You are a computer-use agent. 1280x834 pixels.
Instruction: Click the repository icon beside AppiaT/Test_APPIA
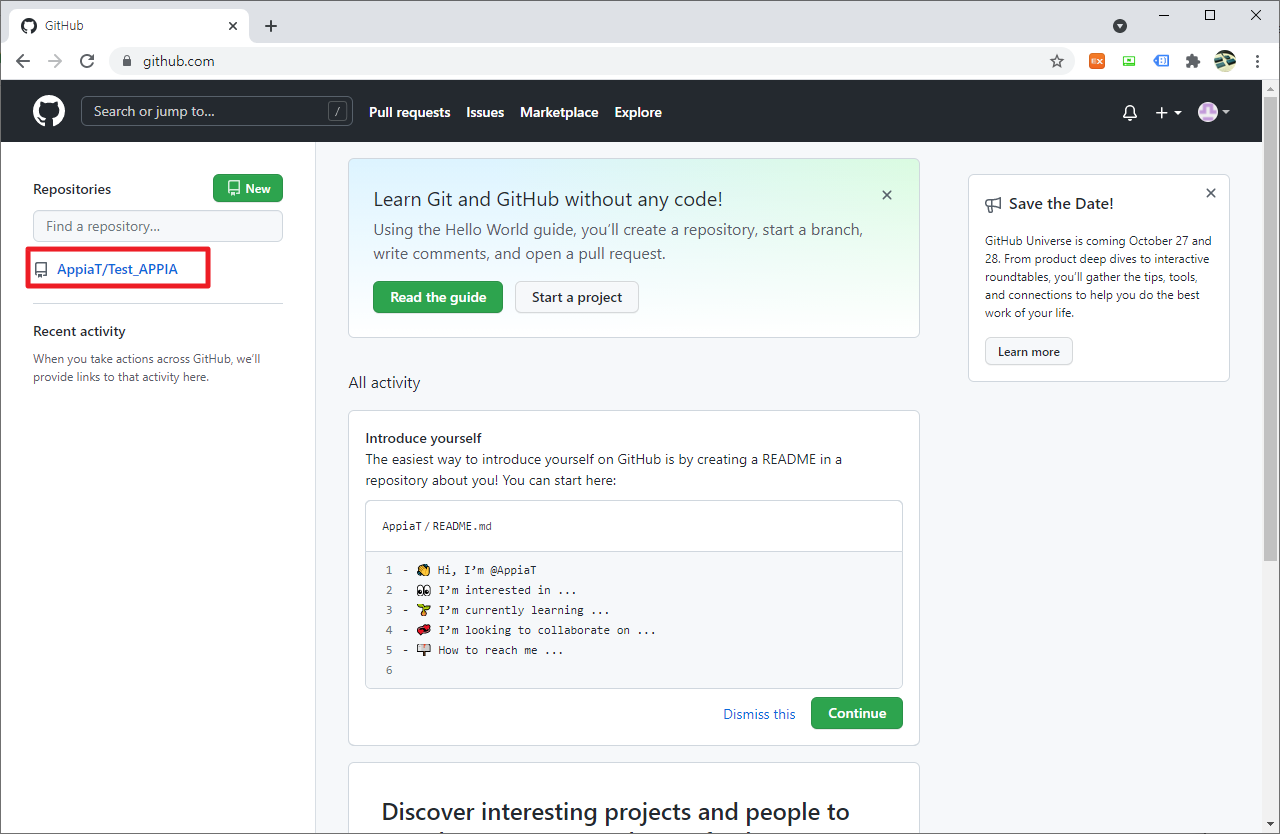point(41,270)
